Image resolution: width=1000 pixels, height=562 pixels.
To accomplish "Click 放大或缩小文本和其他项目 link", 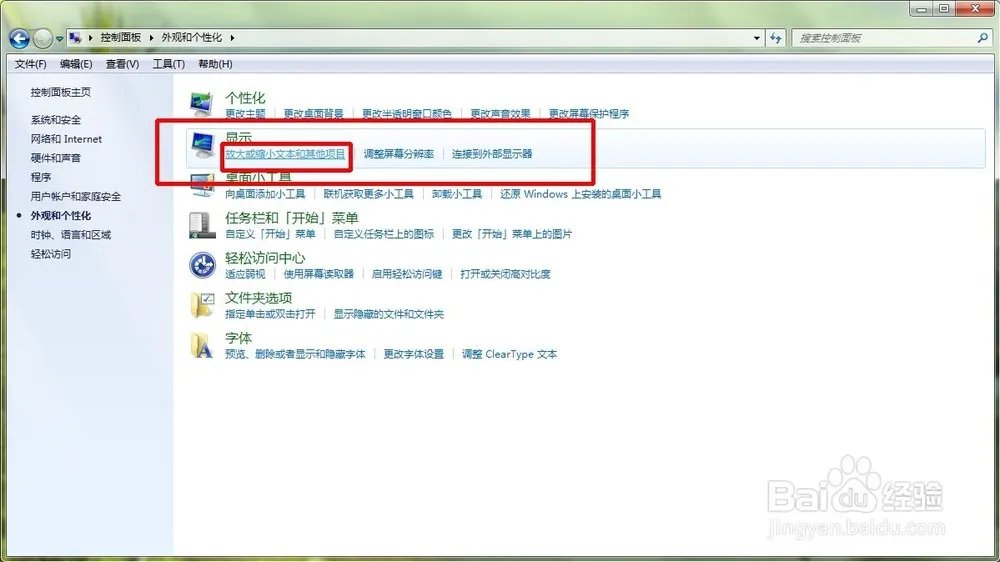I will [x=285, y=154].
